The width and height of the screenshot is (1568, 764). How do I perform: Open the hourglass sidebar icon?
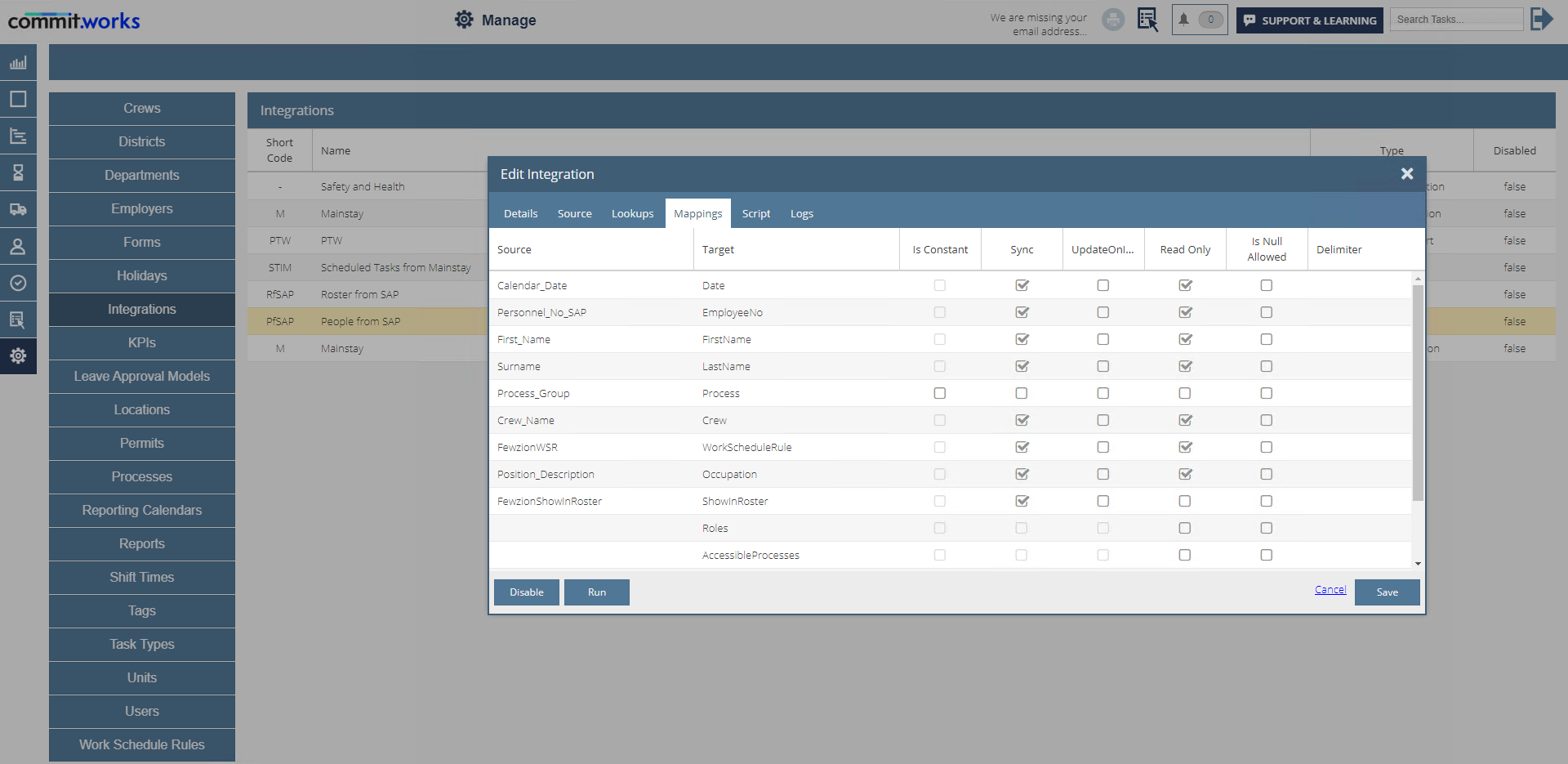(18, 172)
